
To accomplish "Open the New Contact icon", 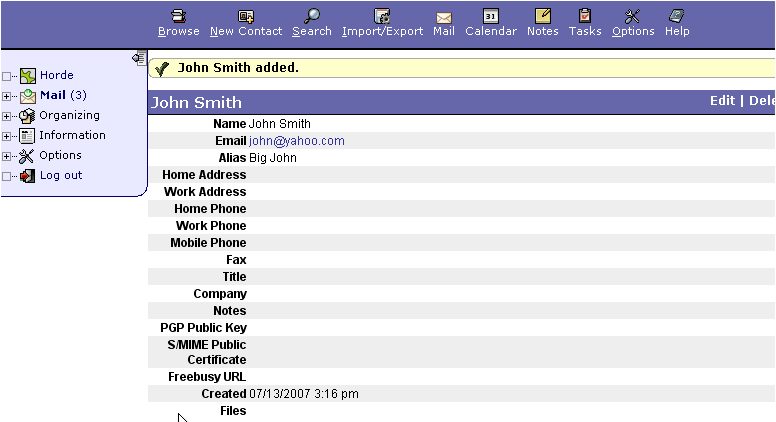I will (246, 15).
